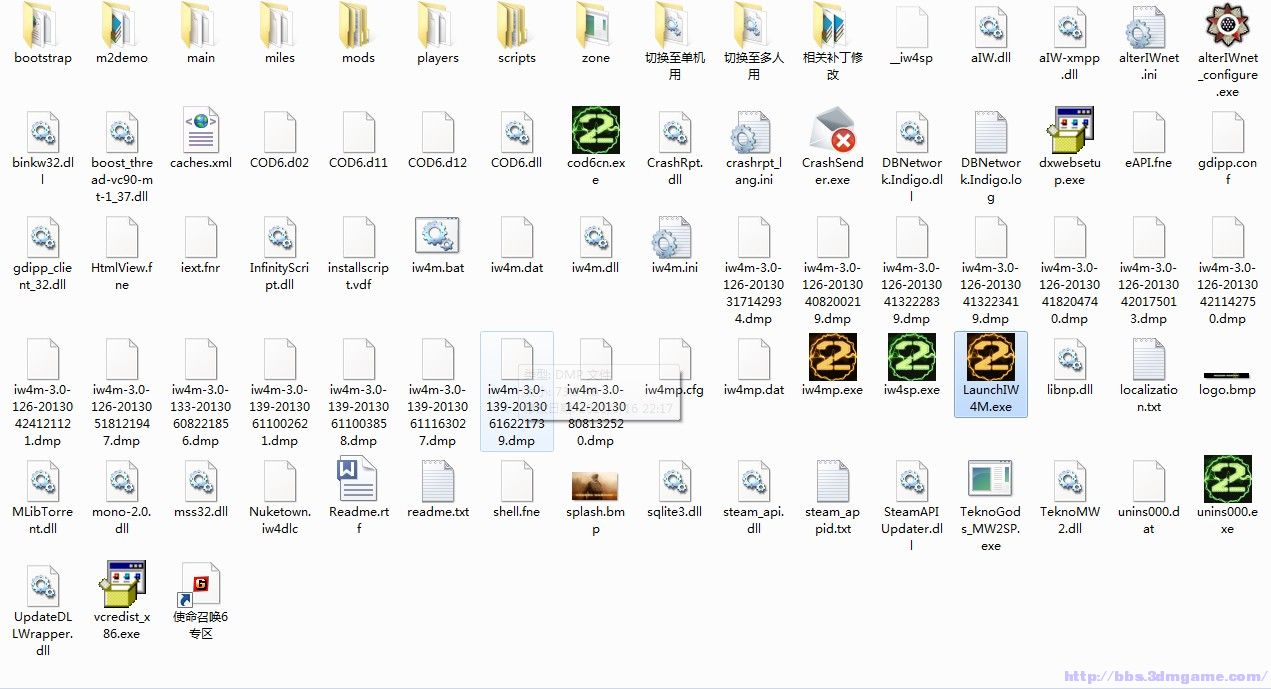Select the CrashSender.exe icon
Screen dimensions: 1271x689
[832, 131]
